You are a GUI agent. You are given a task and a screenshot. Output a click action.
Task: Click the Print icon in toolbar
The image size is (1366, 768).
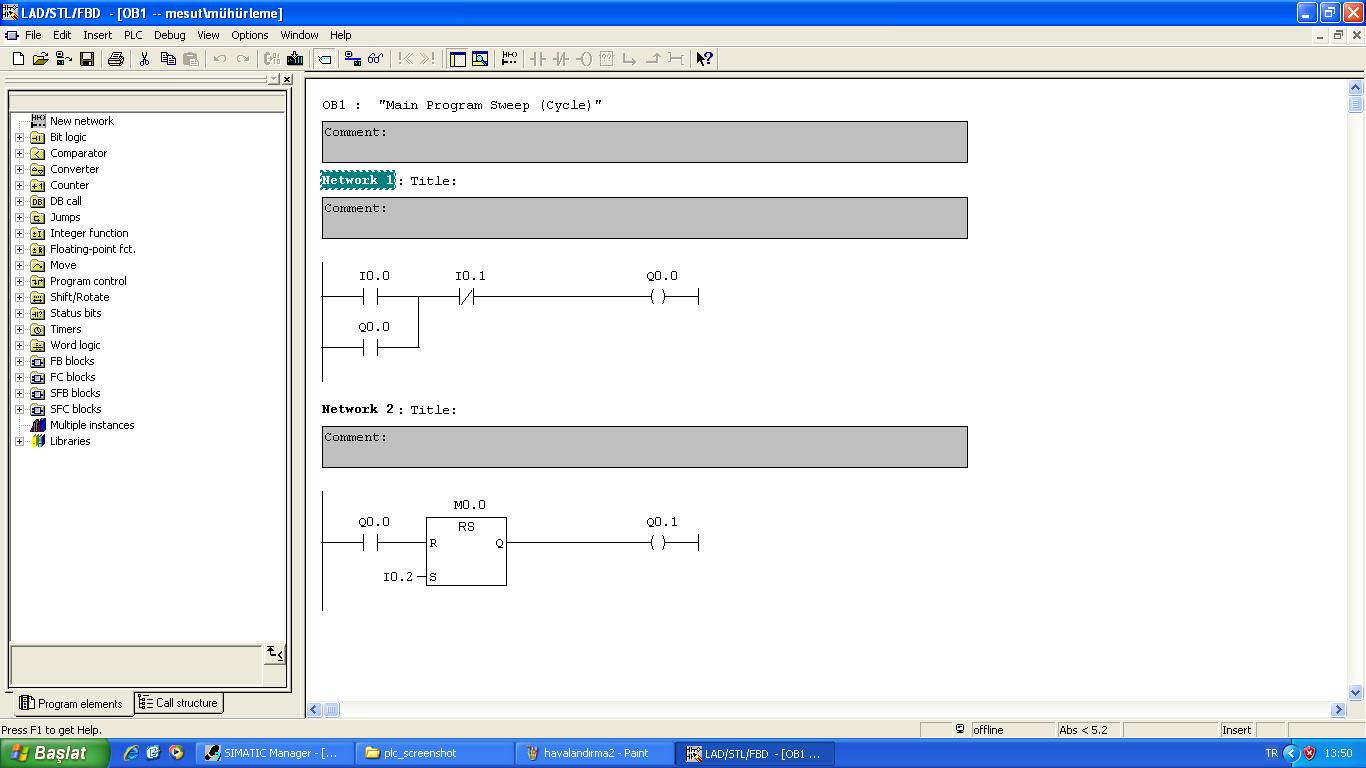point(115,59)
